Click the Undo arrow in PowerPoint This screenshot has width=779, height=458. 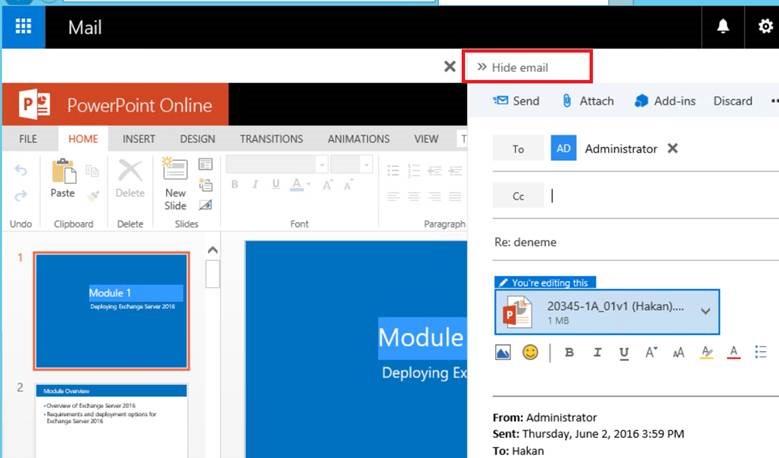pyautogui.click(x=20, y=170)
